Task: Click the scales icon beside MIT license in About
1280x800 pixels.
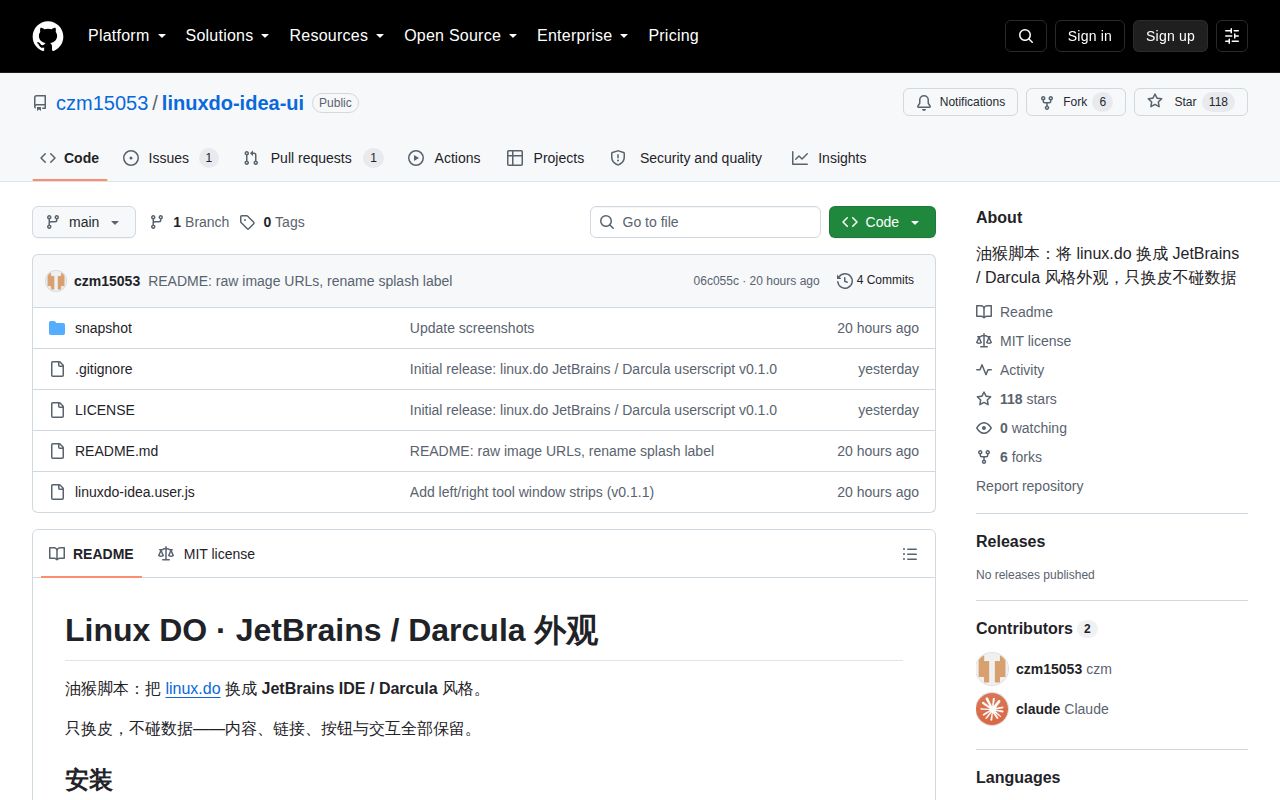Action: point(984,341)
